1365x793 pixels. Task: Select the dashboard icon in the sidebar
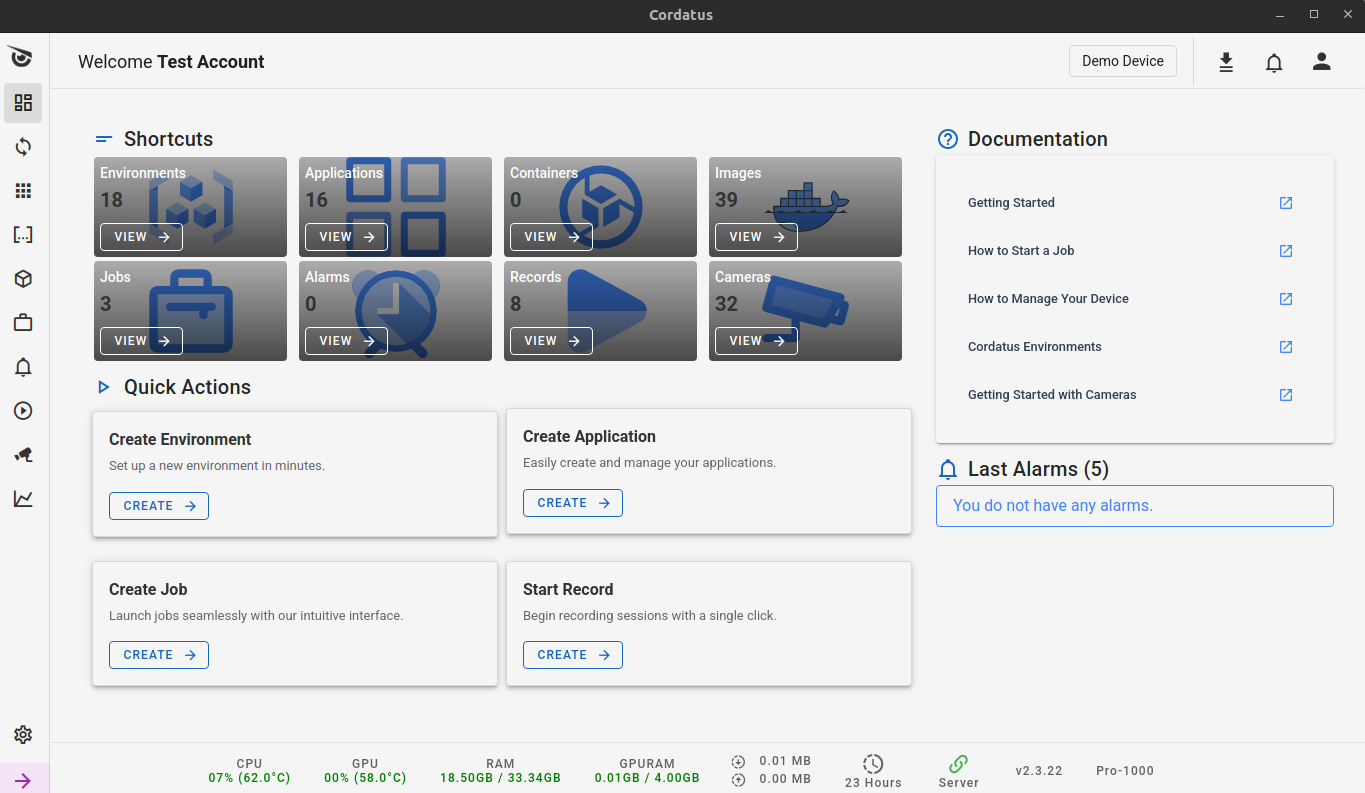(22, 102)
